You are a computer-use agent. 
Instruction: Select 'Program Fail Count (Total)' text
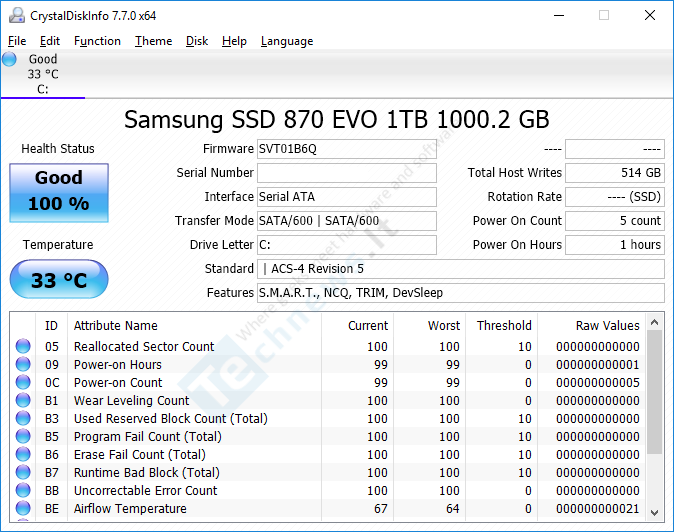tap(148, 437)
